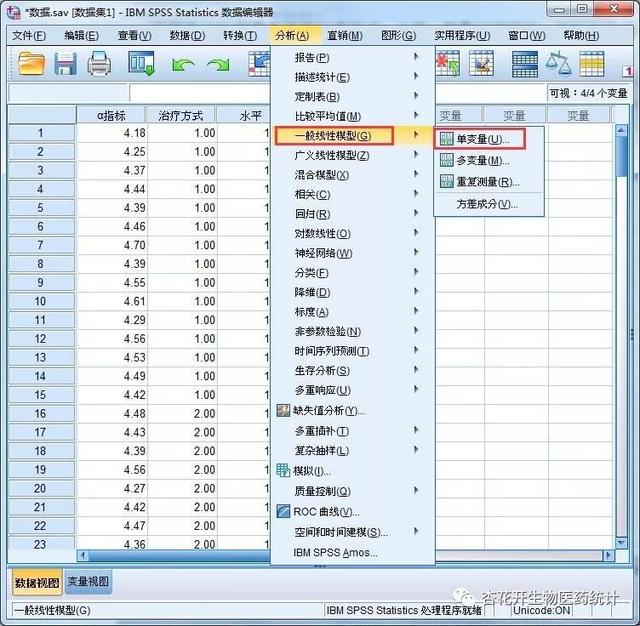Click the scroll down arrow of vertical scrollbar
Image resolution: width=640 pixels, height=626 pixels.
click(x=621, y=543)
